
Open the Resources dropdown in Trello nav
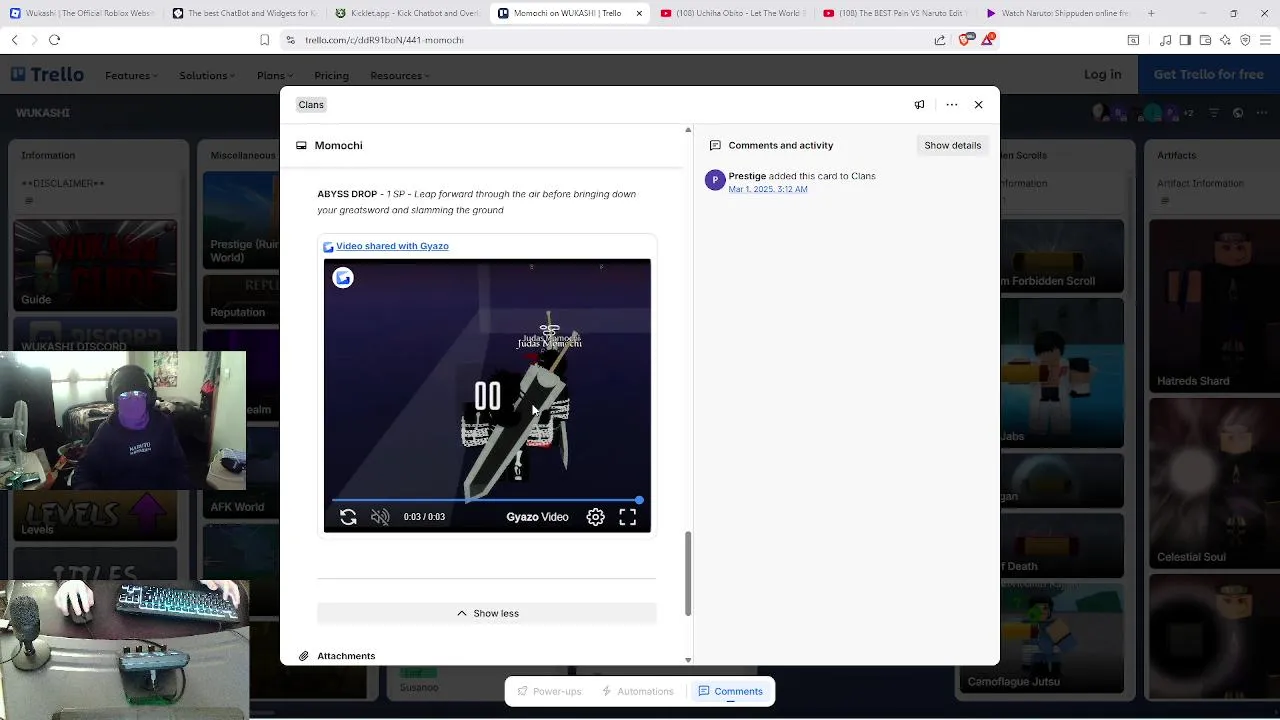coord(399,75)
